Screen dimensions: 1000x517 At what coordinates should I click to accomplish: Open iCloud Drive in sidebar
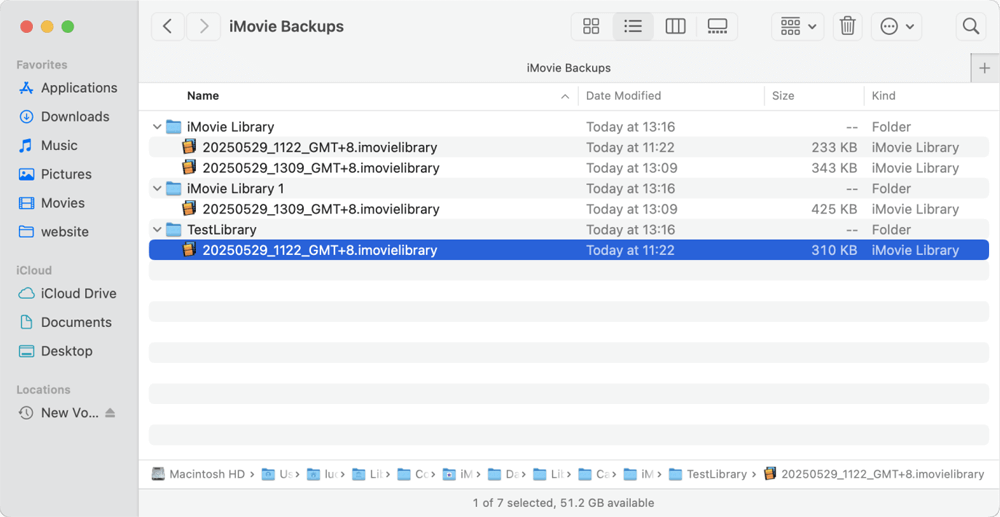[78, 294]
